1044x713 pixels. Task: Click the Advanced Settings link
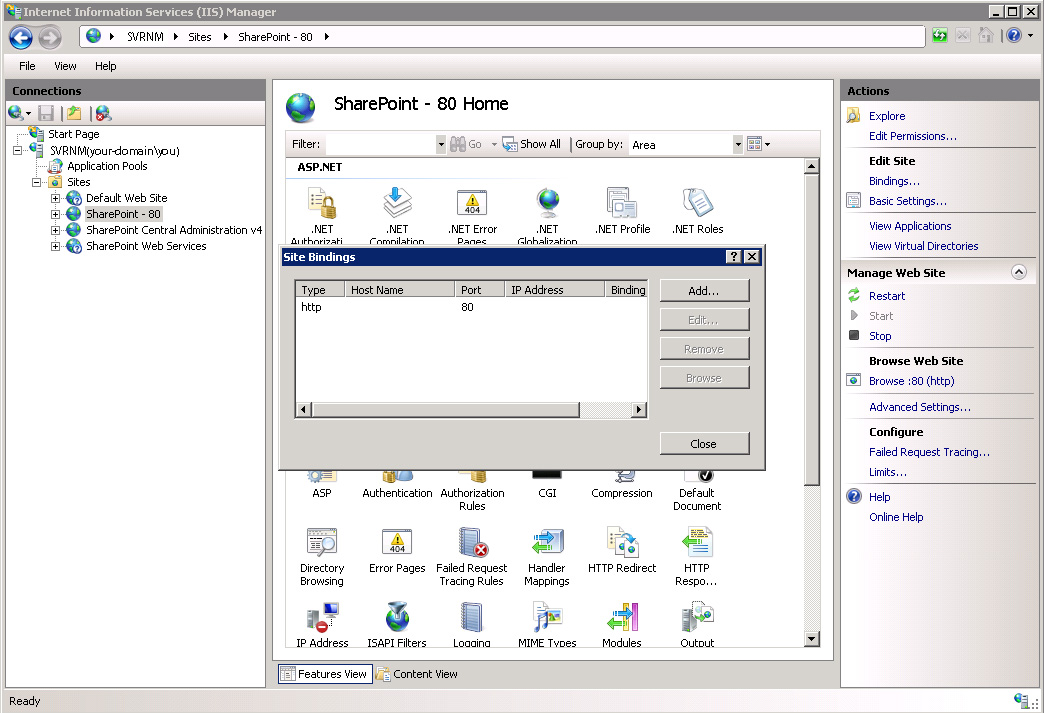click(x=919, y=407)
